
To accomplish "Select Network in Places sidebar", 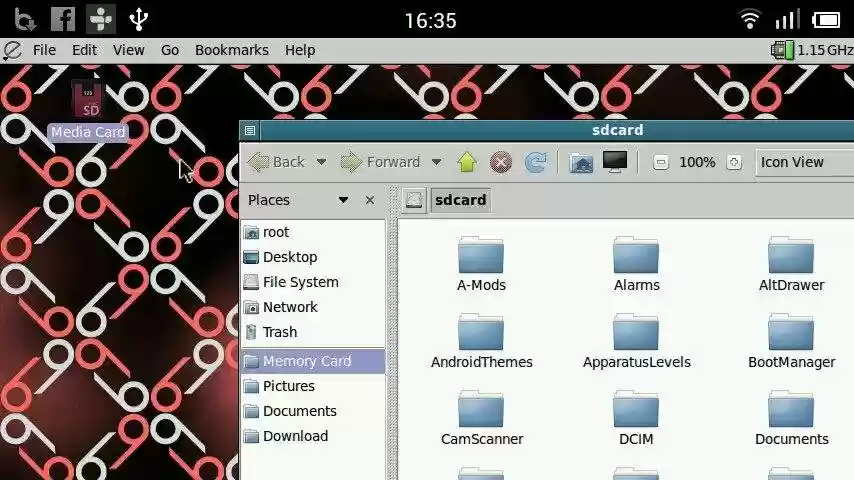I will (313, 307).
